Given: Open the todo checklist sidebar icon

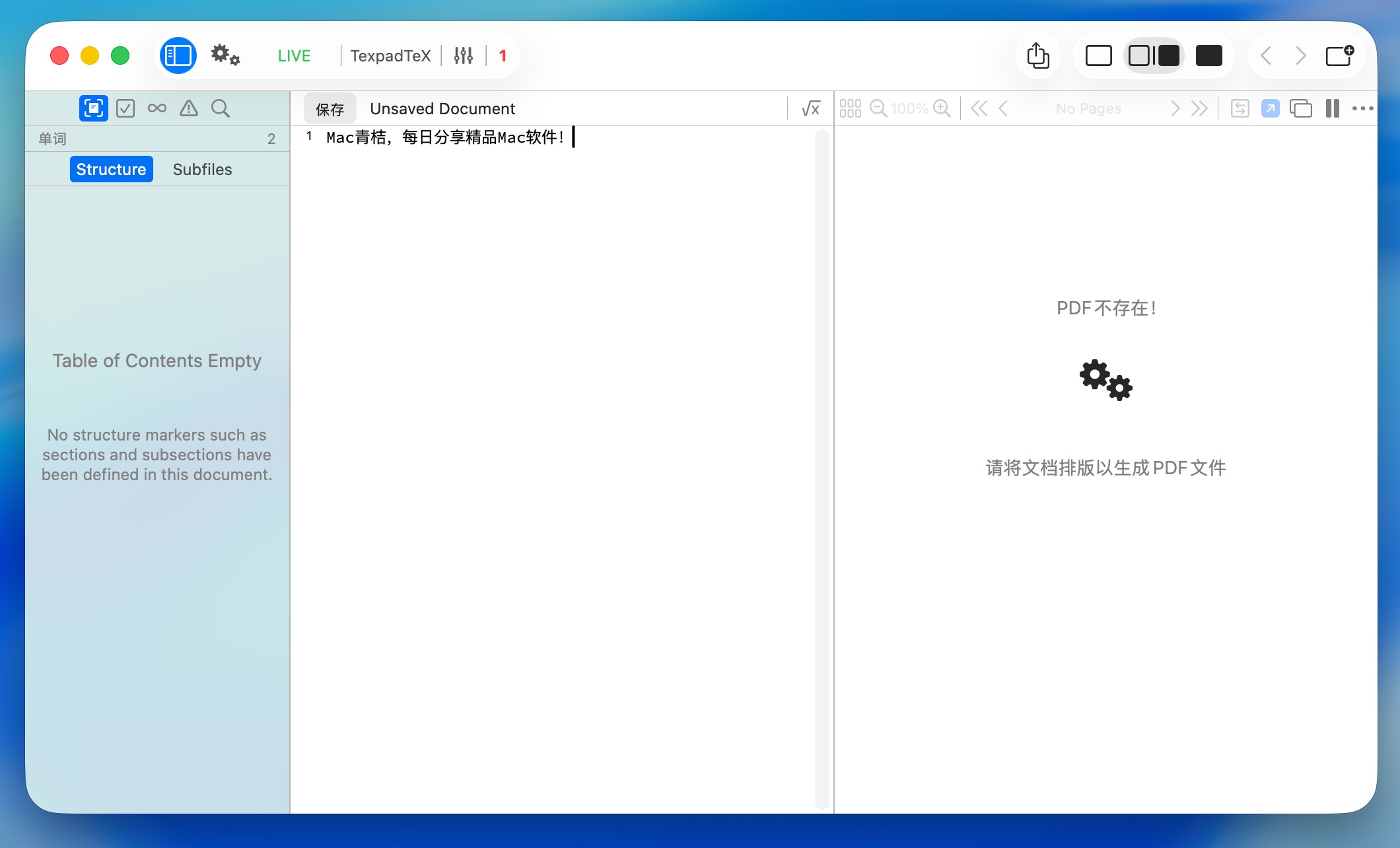Looking at the screenshot, I should 125,108.
